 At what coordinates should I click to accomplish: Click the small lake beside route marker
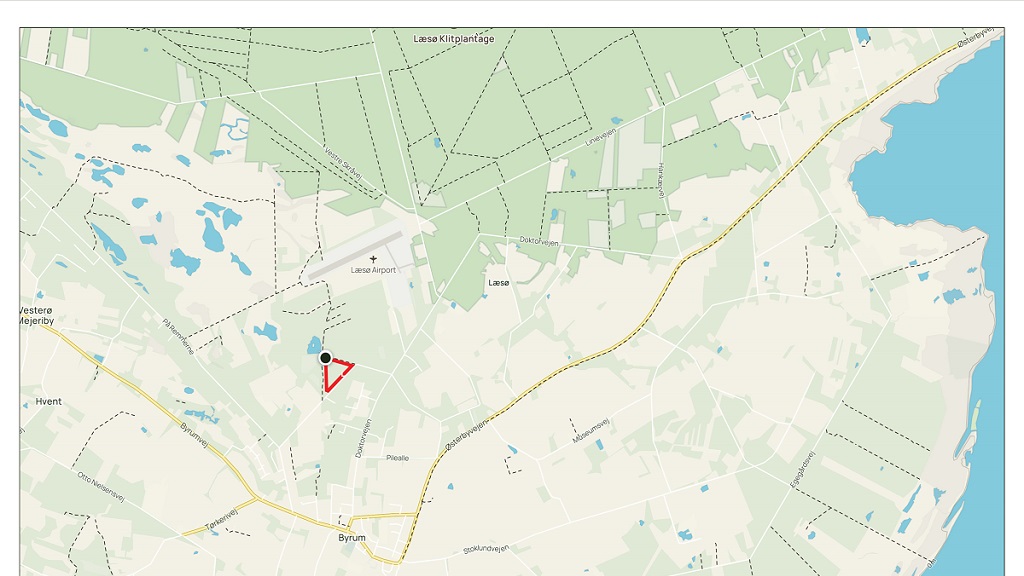(x=314, y=345)
